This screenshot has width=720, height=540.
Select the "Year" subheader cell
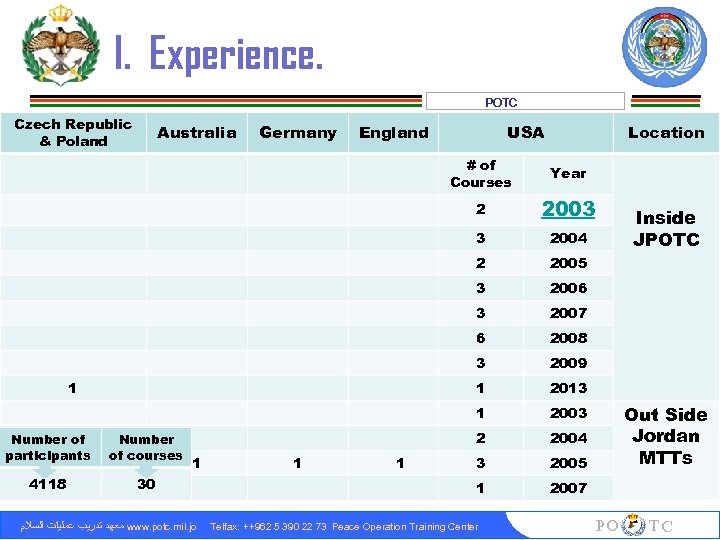tap(568, 174)
